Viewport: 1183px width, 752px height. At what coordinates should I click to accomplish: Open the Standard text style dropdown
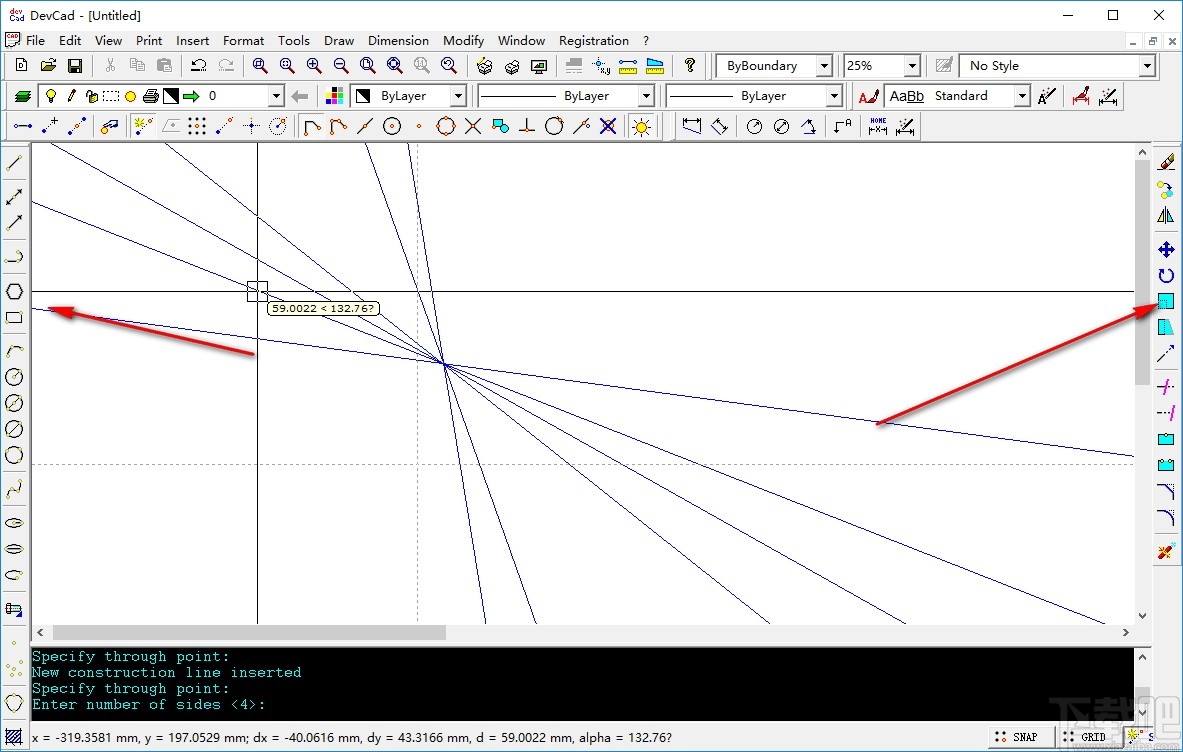[x=1021, y=96]
